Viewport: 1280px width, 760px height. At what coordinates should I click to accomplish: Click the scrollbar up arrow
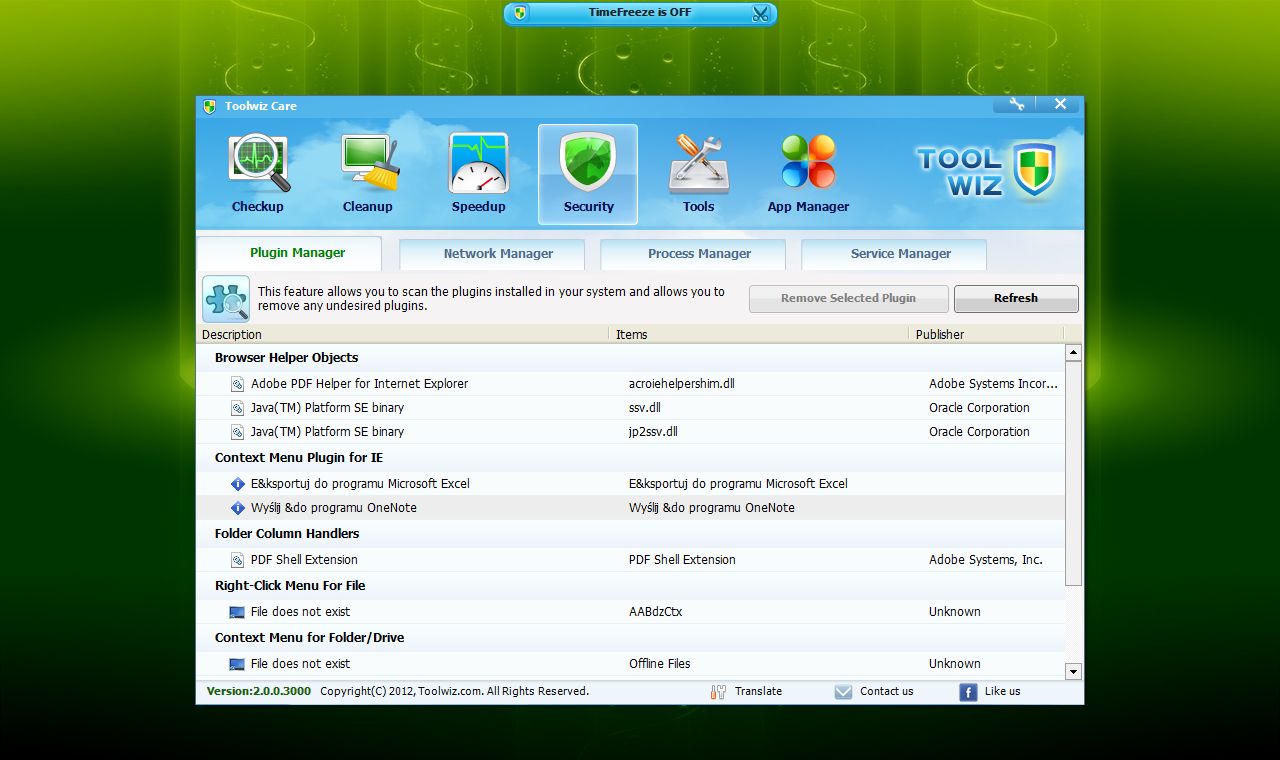coord(1074,352)
